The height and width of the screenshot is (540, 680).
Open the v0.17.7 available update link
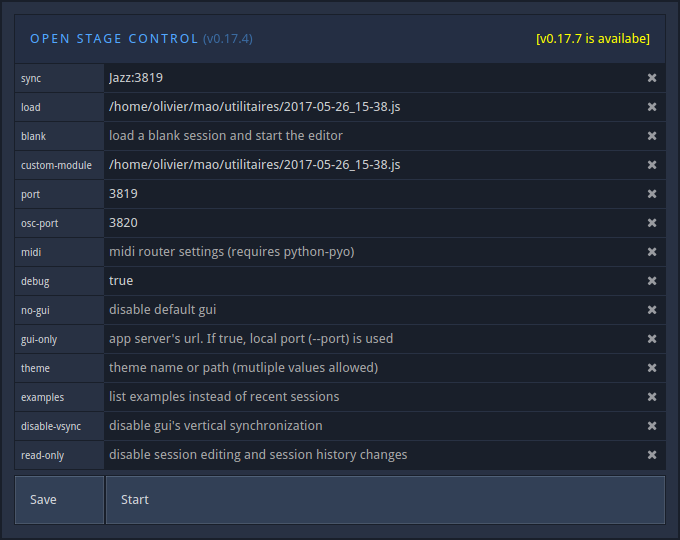593,39
